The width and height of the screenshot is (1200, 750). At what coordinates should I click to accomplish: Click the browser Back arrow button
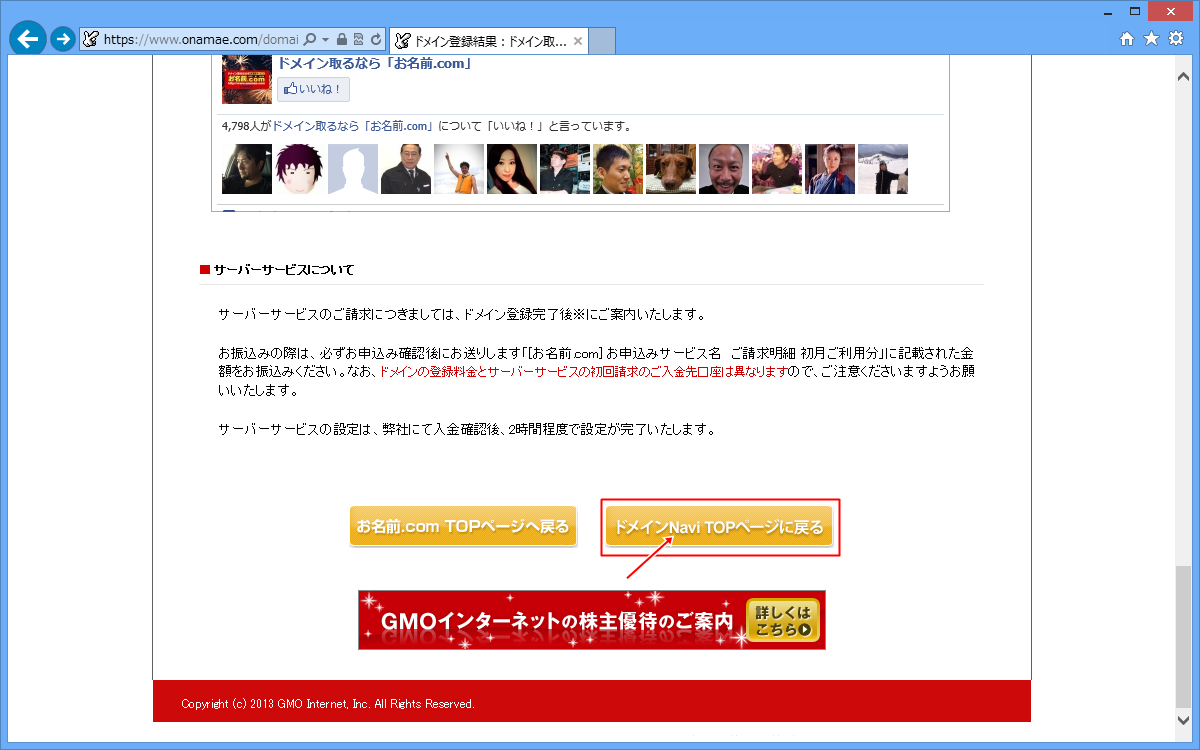click(27, 39)
